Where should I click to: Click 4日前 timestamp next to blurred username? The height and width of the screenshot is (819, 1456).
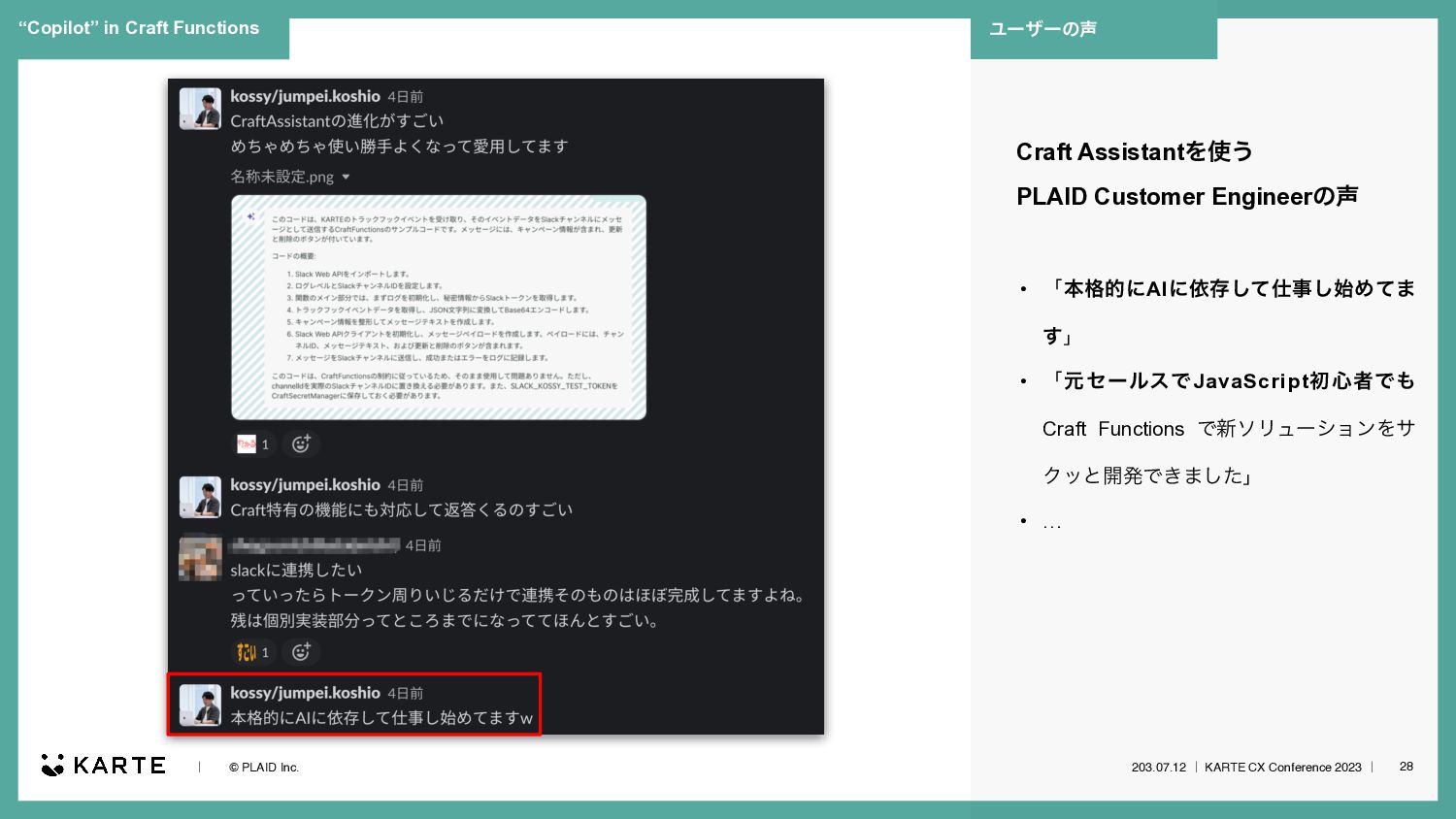pyautogui.click(x=423, y=545)
